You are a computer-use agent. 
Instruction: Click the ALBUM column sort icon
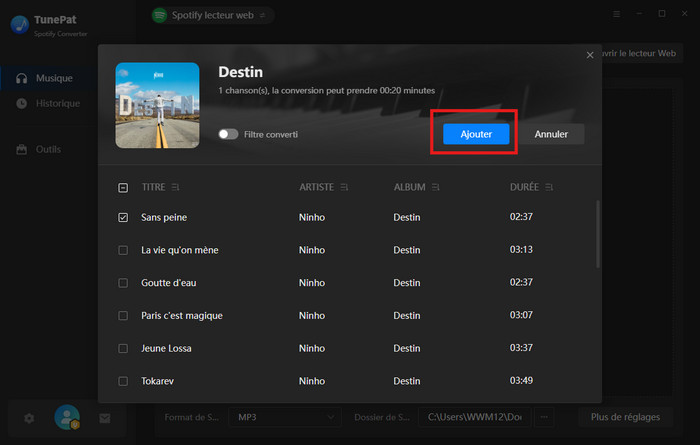coord(436,187)
